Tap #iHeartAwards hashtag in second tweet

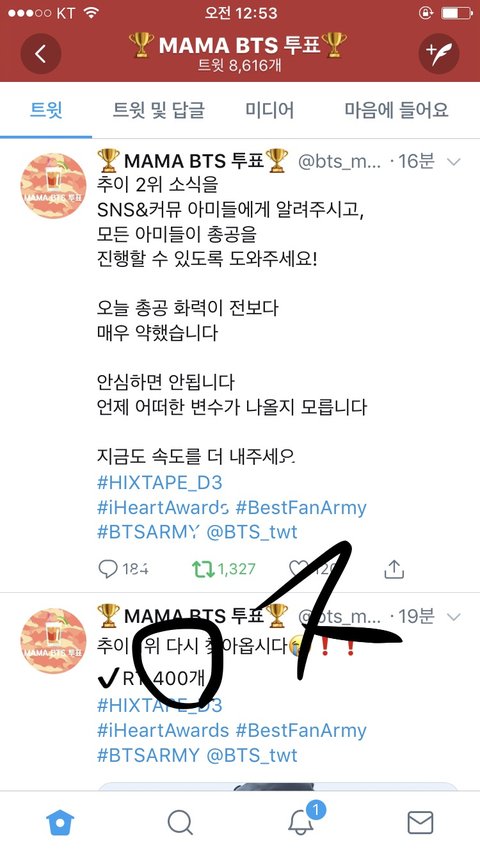click(x=163, y=730)
